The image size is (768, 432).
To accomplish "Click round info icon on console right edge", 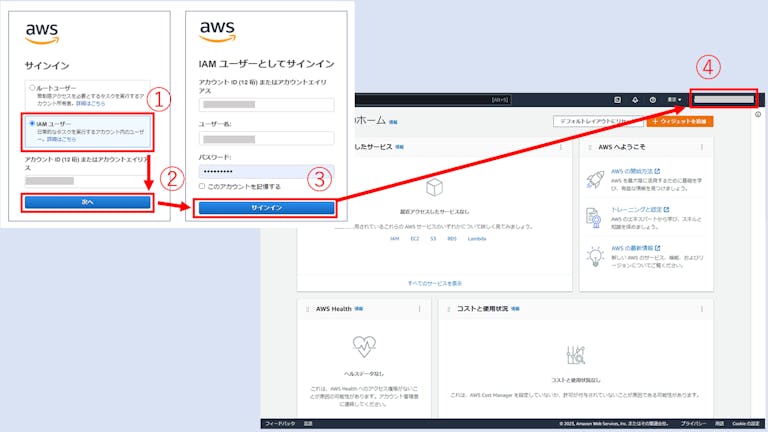I will pyautogui.click(x=758, y=115).
